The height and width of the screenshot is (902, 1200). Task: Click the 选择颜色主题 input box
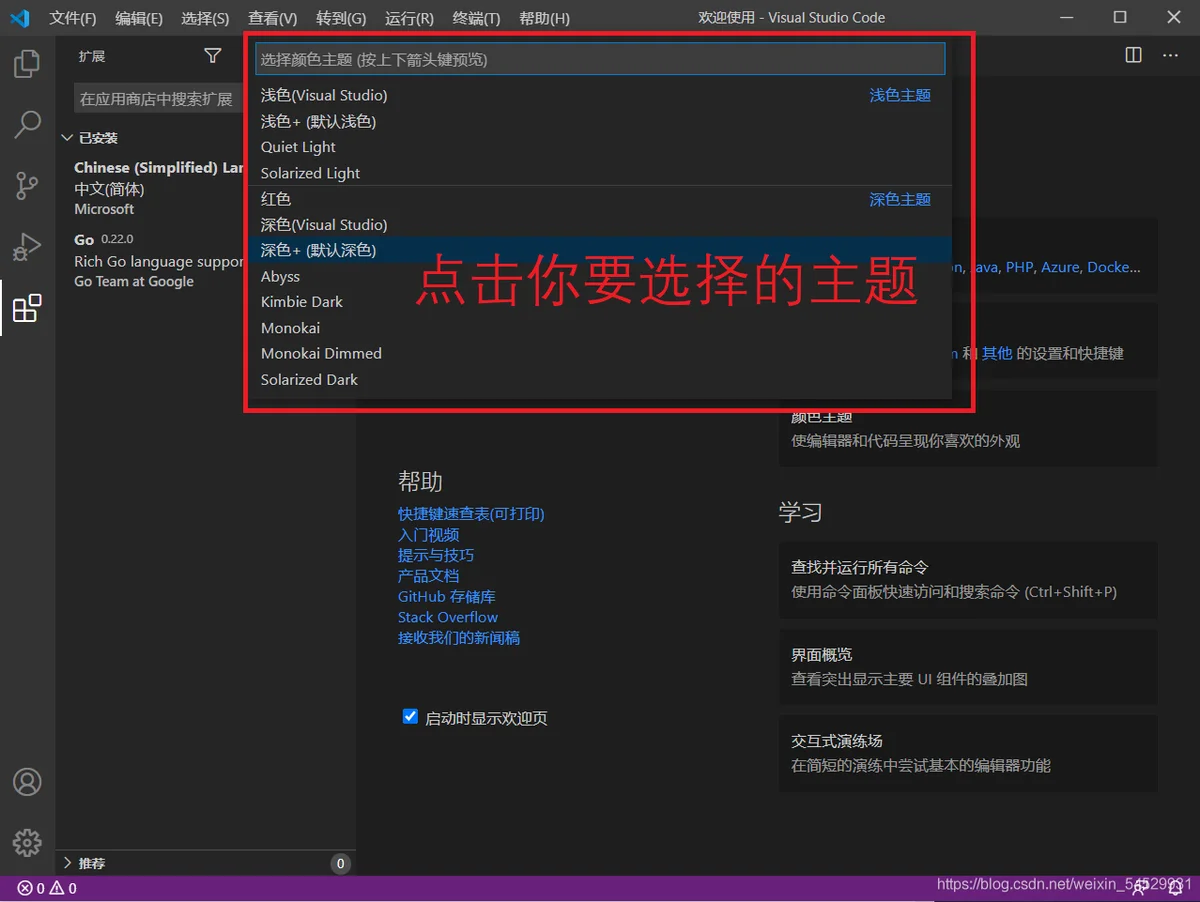tap(600, 59)
